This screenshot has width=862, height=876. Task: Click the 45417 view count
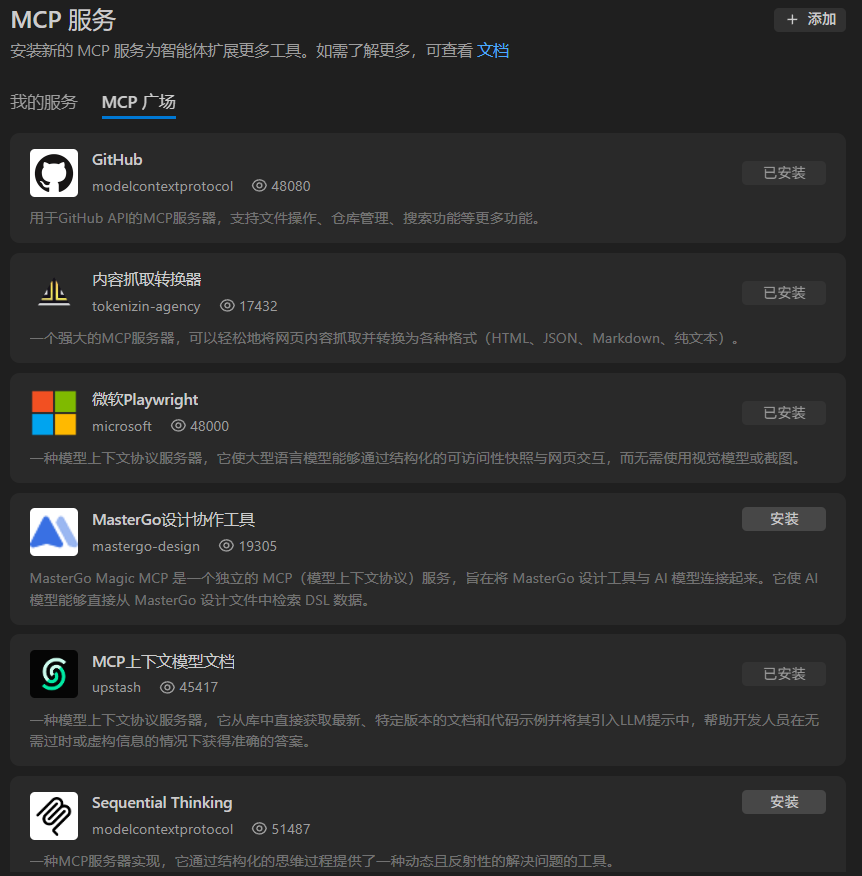[x=199, y=687]
